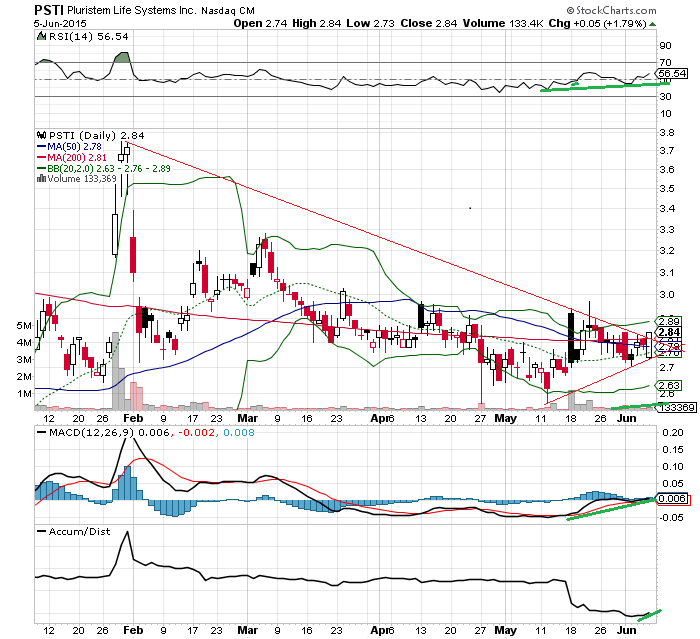Click the 3.3 price axis label
The height and width of the screenshot is (639, 700).
(667, 230)
